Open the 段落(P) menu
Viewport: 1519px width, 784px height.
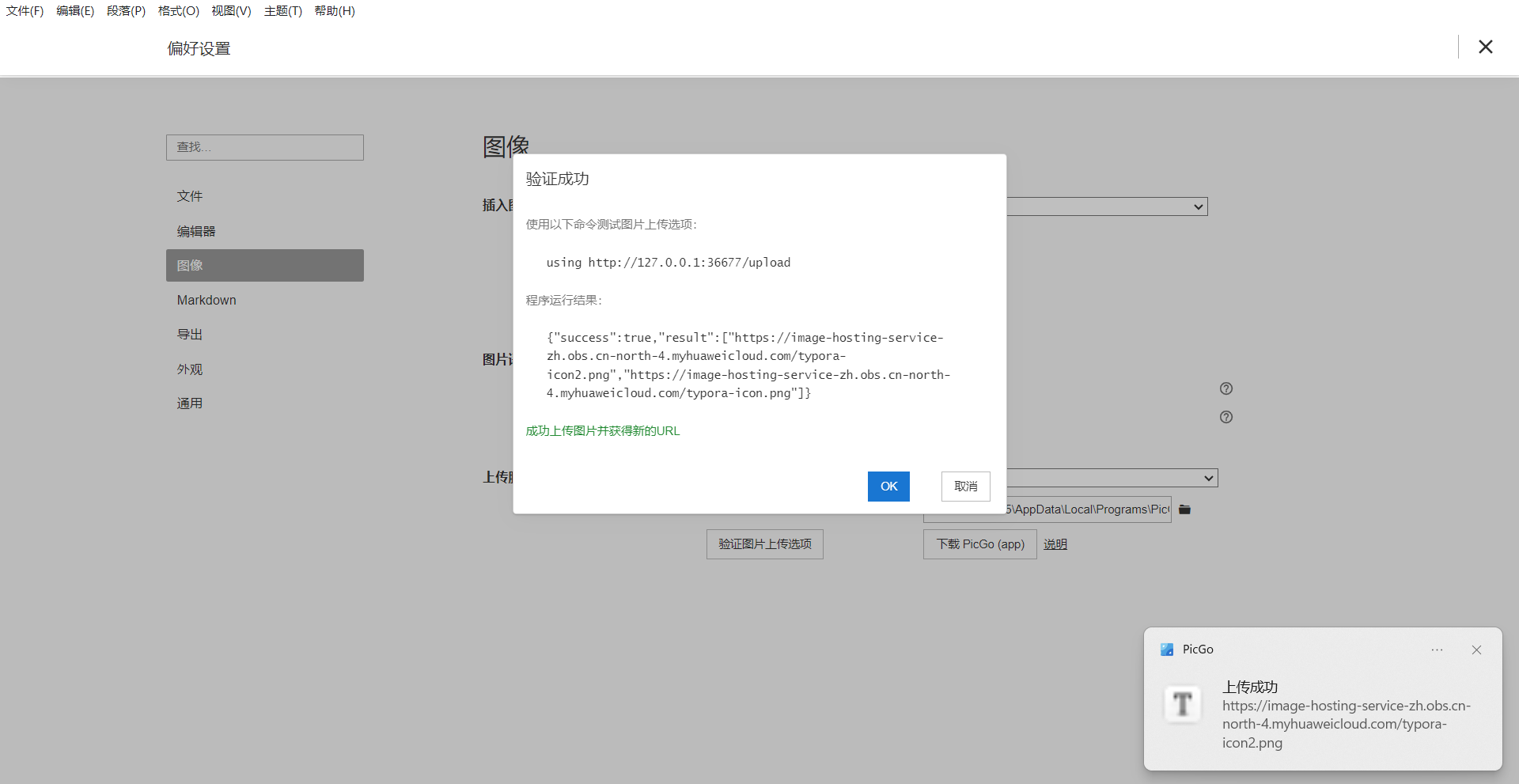(x=127, y=11)
